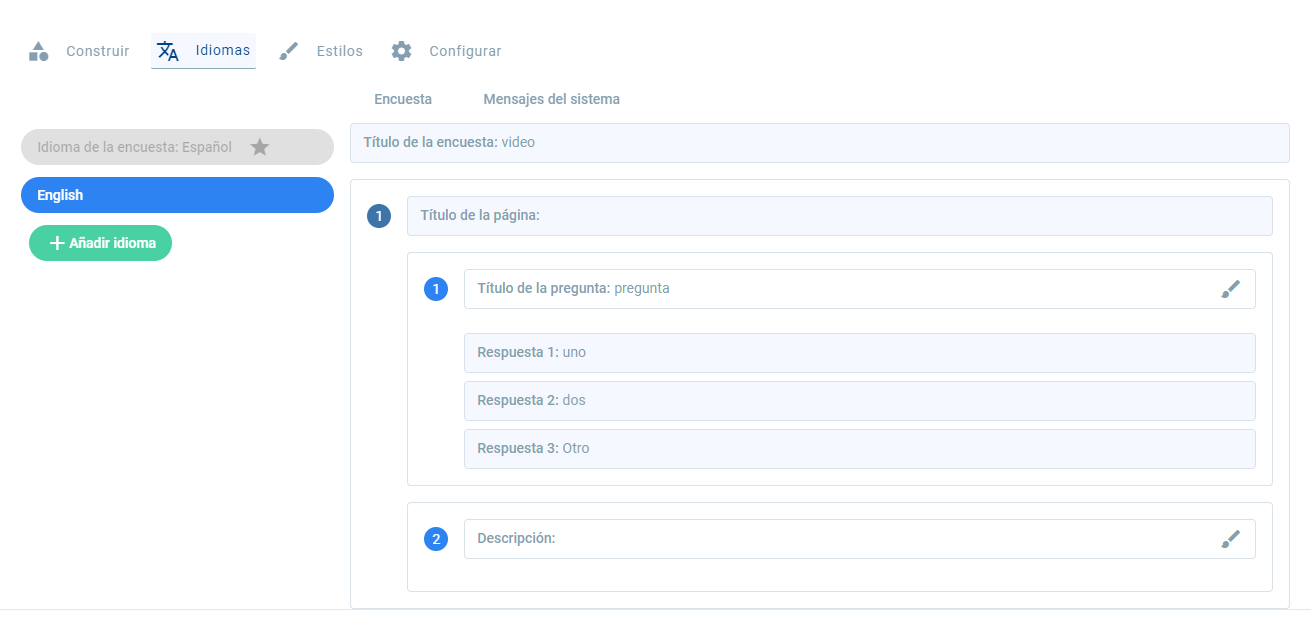1311x618 pixels.
Task: Open the Estilos tab
Action: 320,51
